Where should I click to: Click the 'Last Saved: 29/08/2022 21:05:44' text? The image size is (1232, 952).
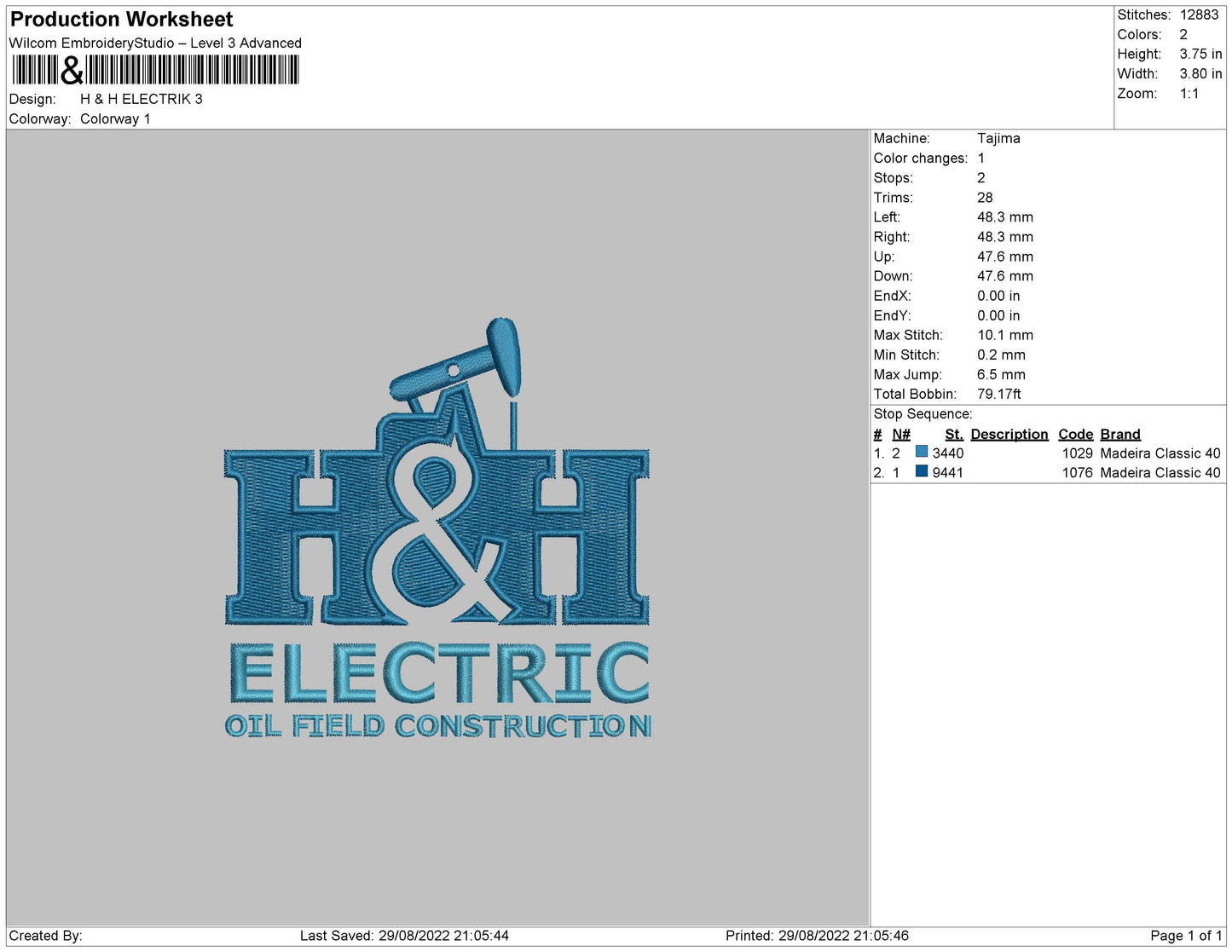[x=404, y=935]
